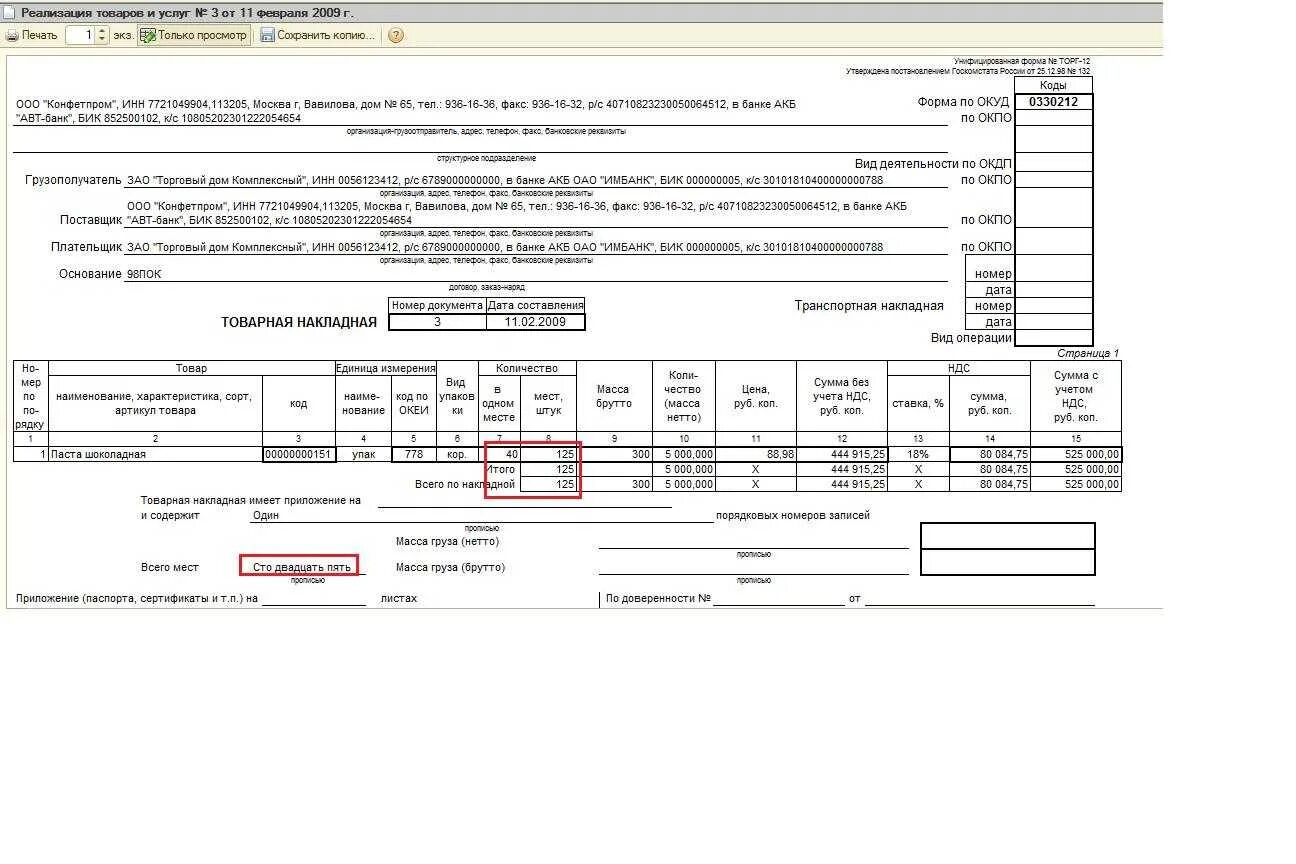Click the per-place quantity cell 40
Image resolution: width=1296 pixels, height=864 pixels.
coord(500,454)
